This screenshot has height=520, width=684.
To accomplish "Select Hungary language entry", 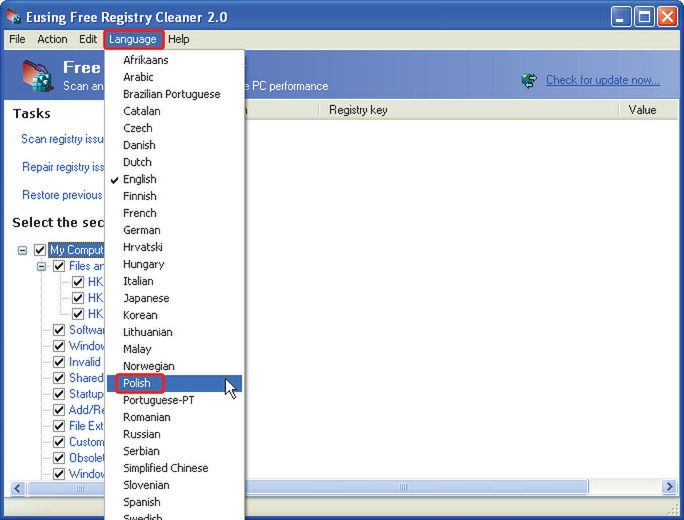I will click(x=174, y=264).
